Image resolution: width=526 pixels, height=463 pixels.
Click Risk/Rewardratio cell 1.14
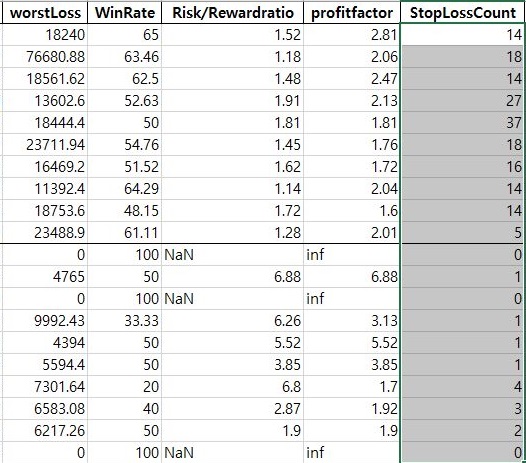(x=232, y=189)
